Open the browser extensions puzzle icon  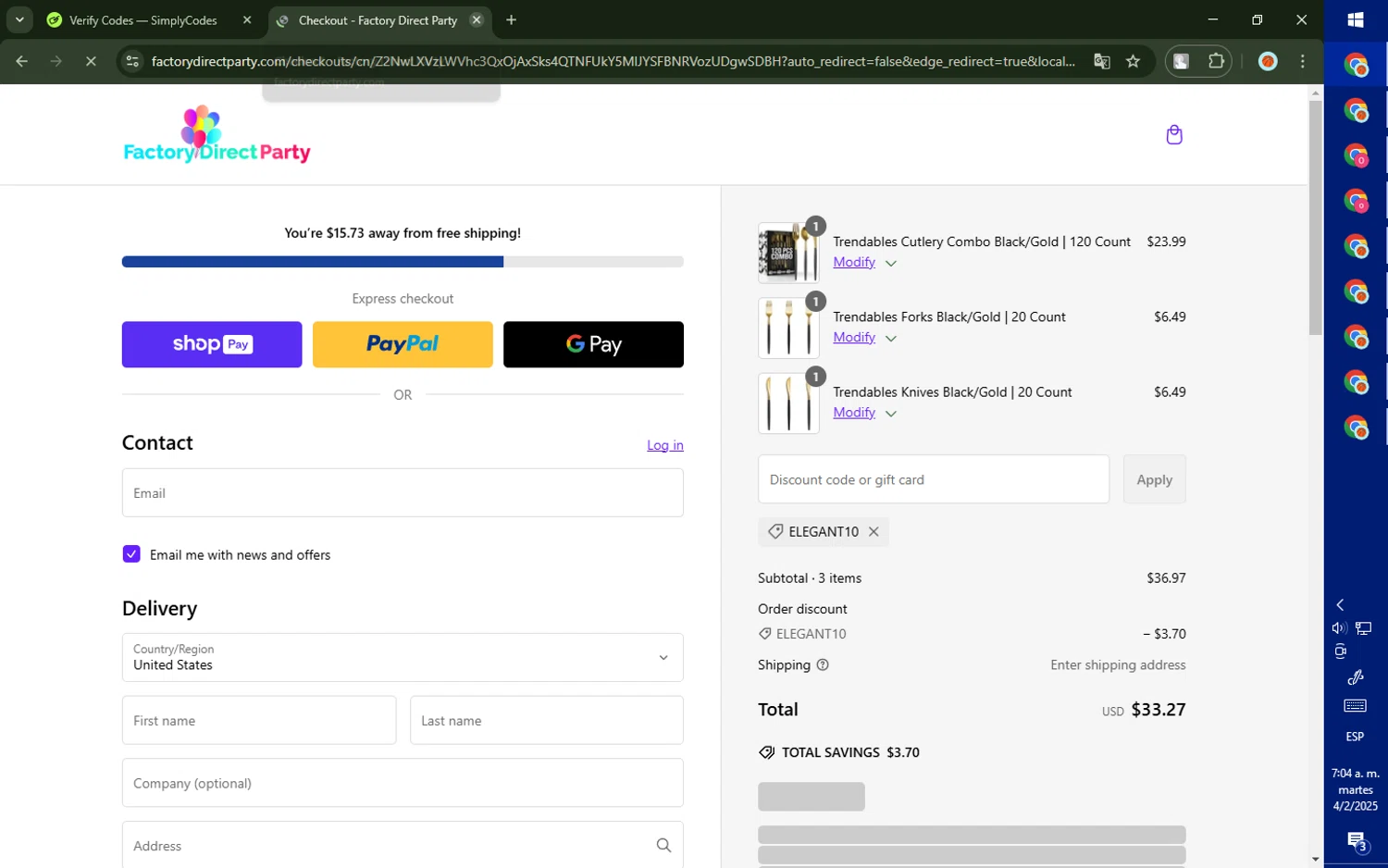point(1216,61)
